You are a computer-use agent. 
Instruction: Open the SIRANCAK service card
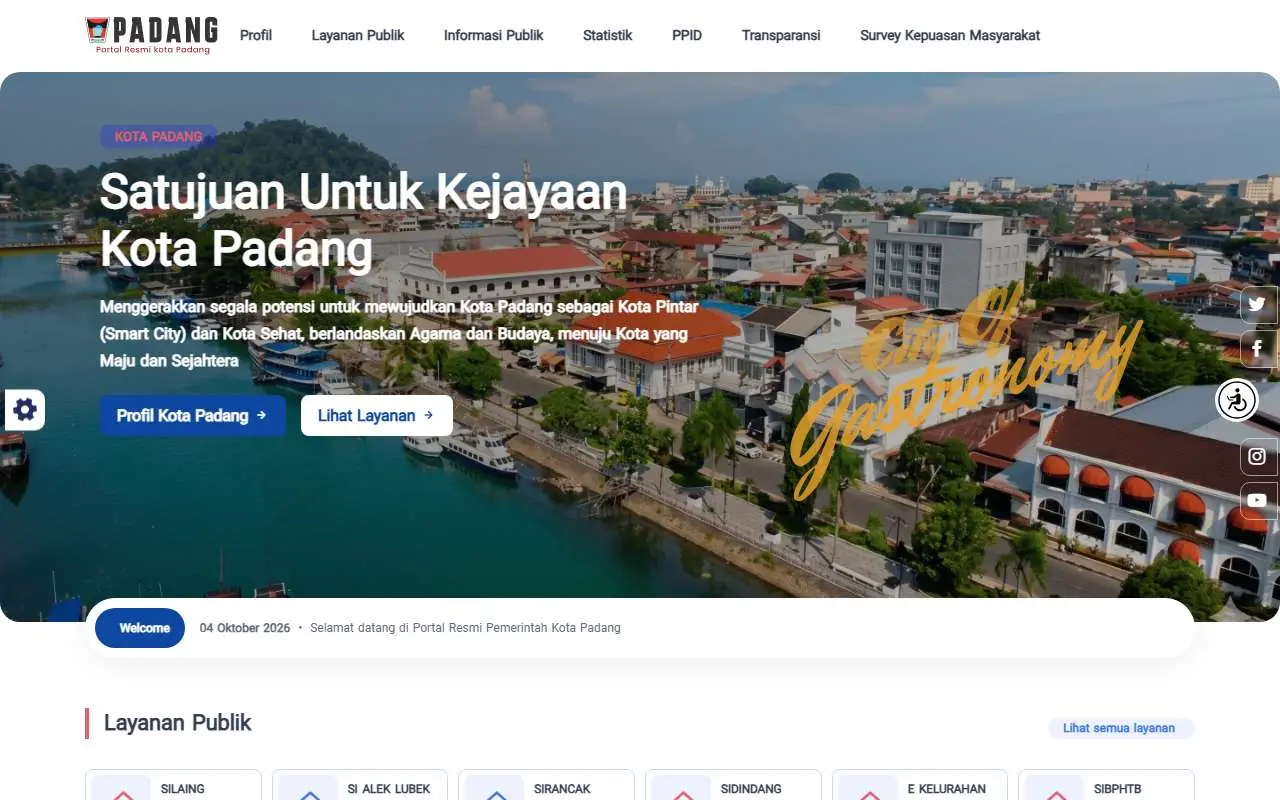546,785
